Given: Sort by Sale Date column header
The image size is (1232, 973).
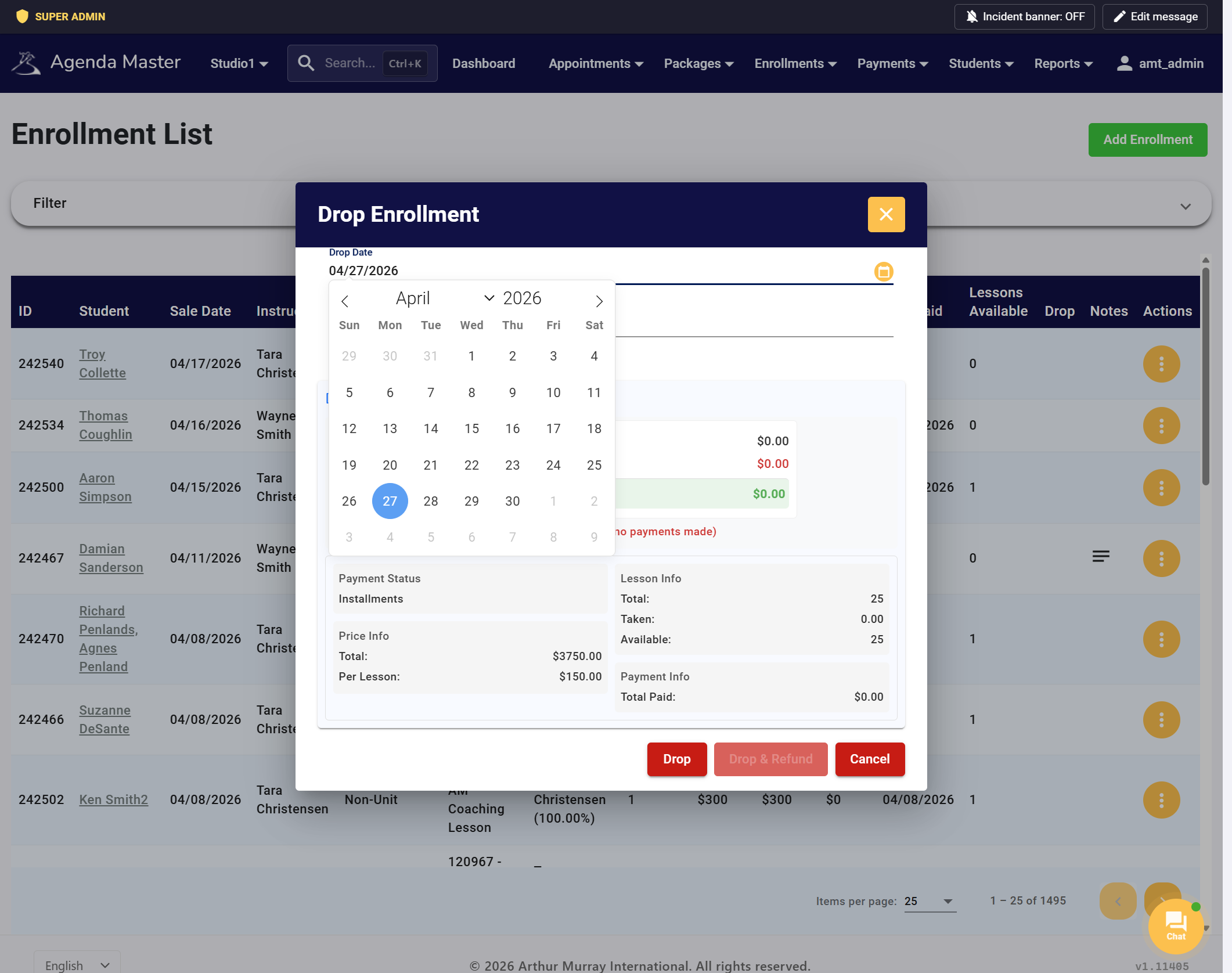Looking at the screenshot, I should (x=200, y=311).
